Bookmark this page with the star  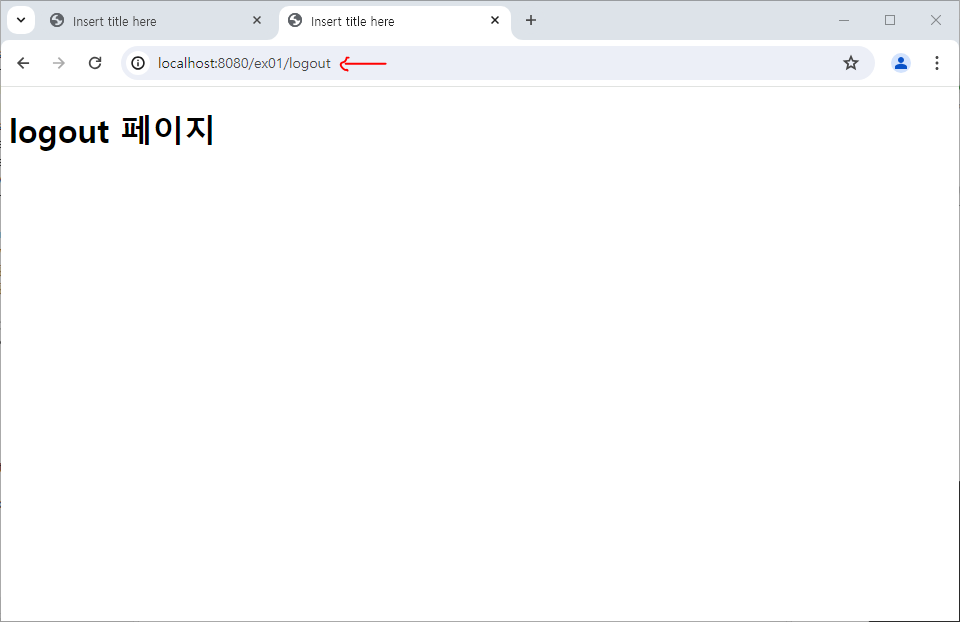(x=850, y=63)
